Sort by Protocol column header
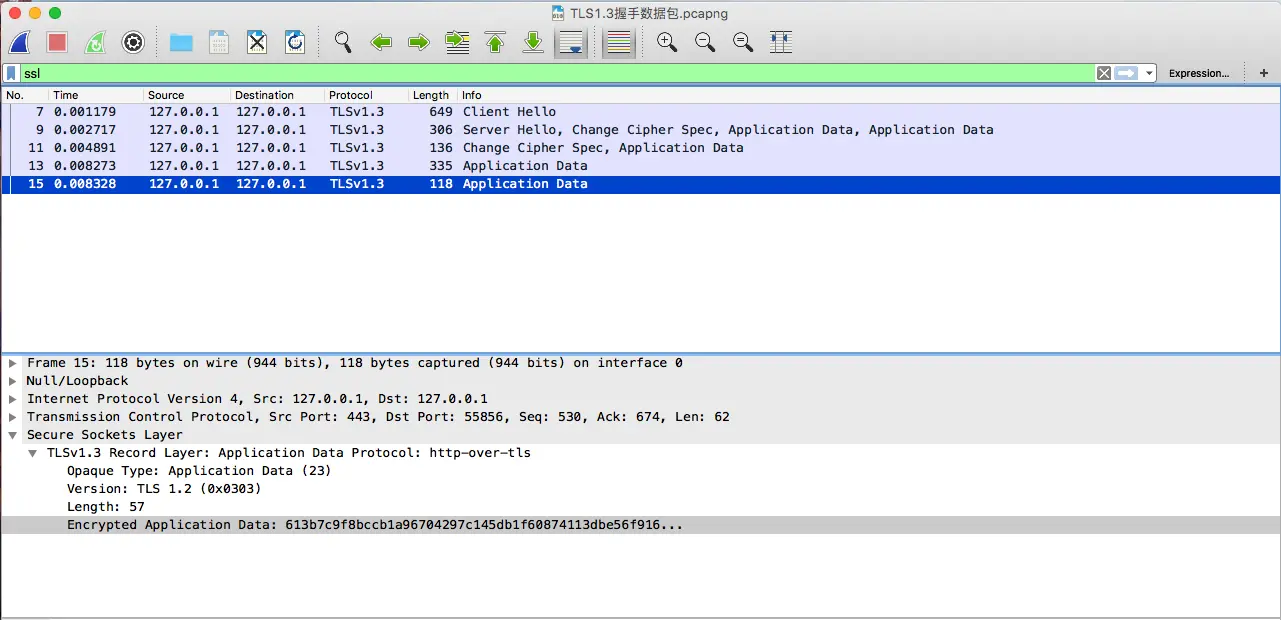 tap(367, 95)
